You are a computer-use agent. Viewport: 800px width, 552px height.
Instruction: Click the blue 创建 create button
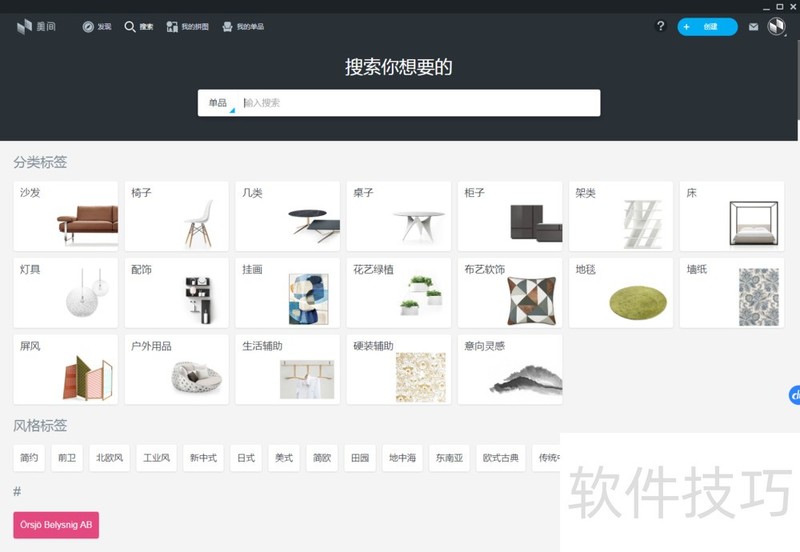tap(707, 27)
